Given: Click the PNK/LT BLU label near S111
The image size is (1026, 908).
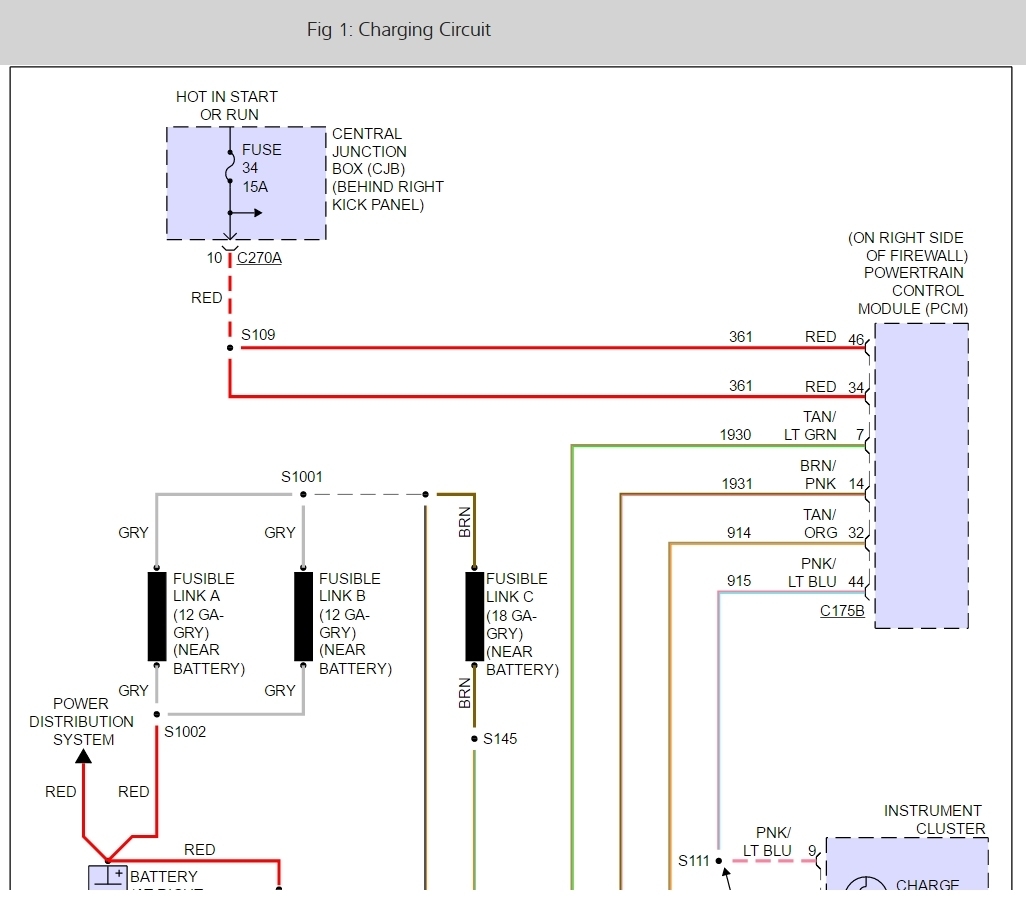Looking at the screenshot, I should tap(768, 842).
